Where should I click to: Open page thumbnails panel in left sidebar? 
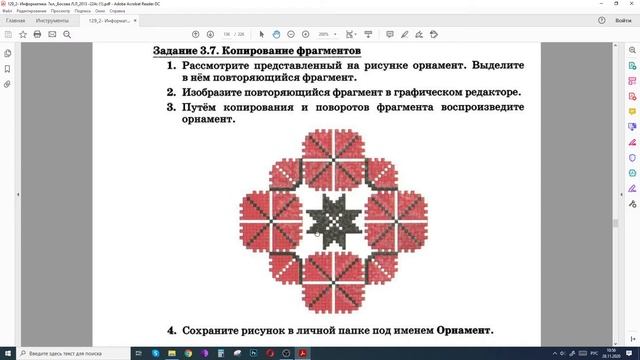(7, 53)
